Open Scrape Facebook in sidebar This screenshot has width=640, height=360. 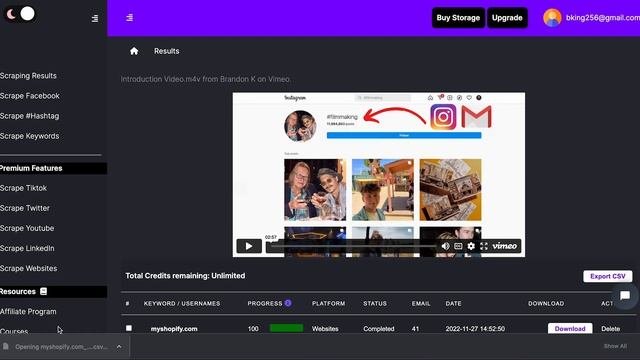(x=30, y=96)
